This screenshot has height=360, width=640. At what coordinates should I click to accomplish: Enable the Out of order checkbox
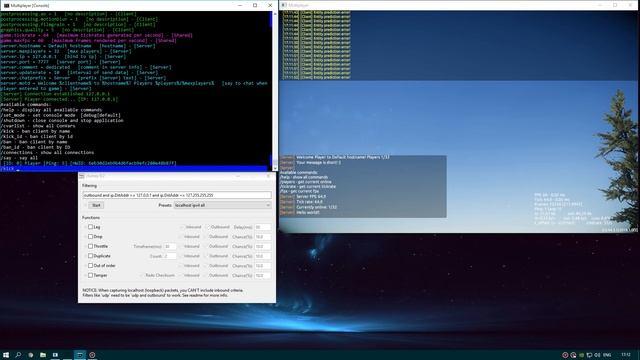tap(91, 266)
